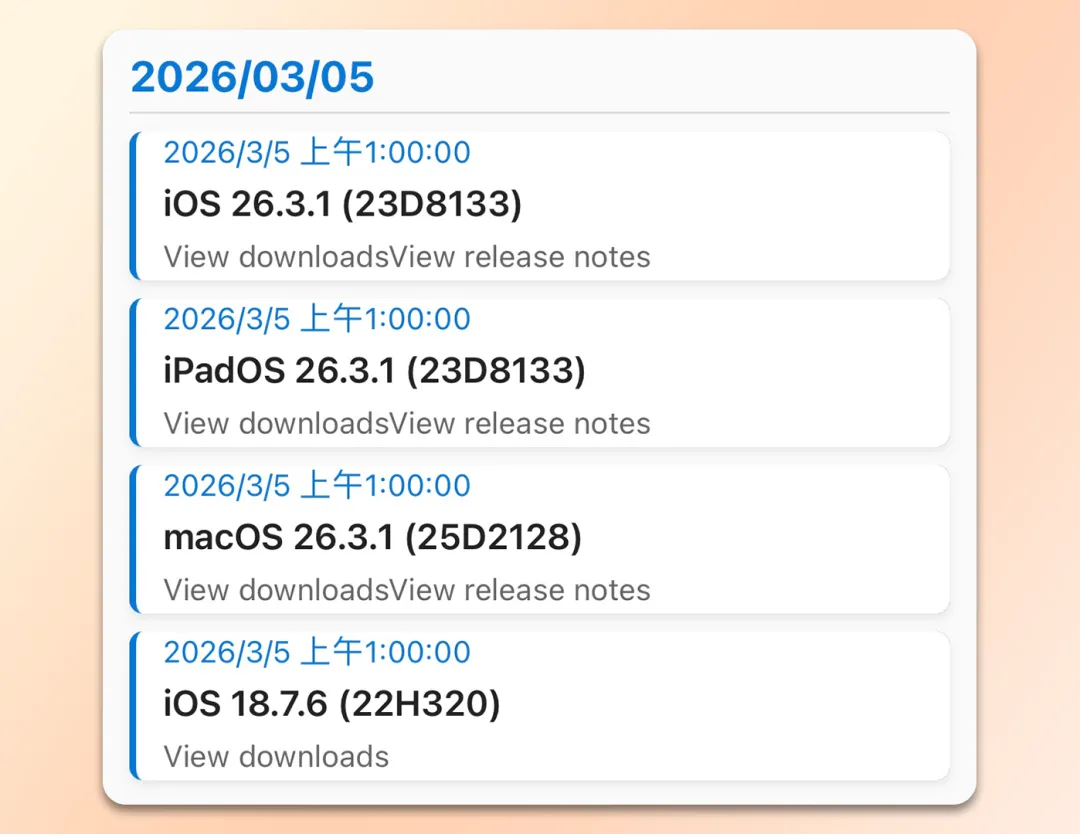Open View release notes for iOS 26.3.1
Image resolution: width=1080 pixels, height=834 pixels.
(521, 257)
